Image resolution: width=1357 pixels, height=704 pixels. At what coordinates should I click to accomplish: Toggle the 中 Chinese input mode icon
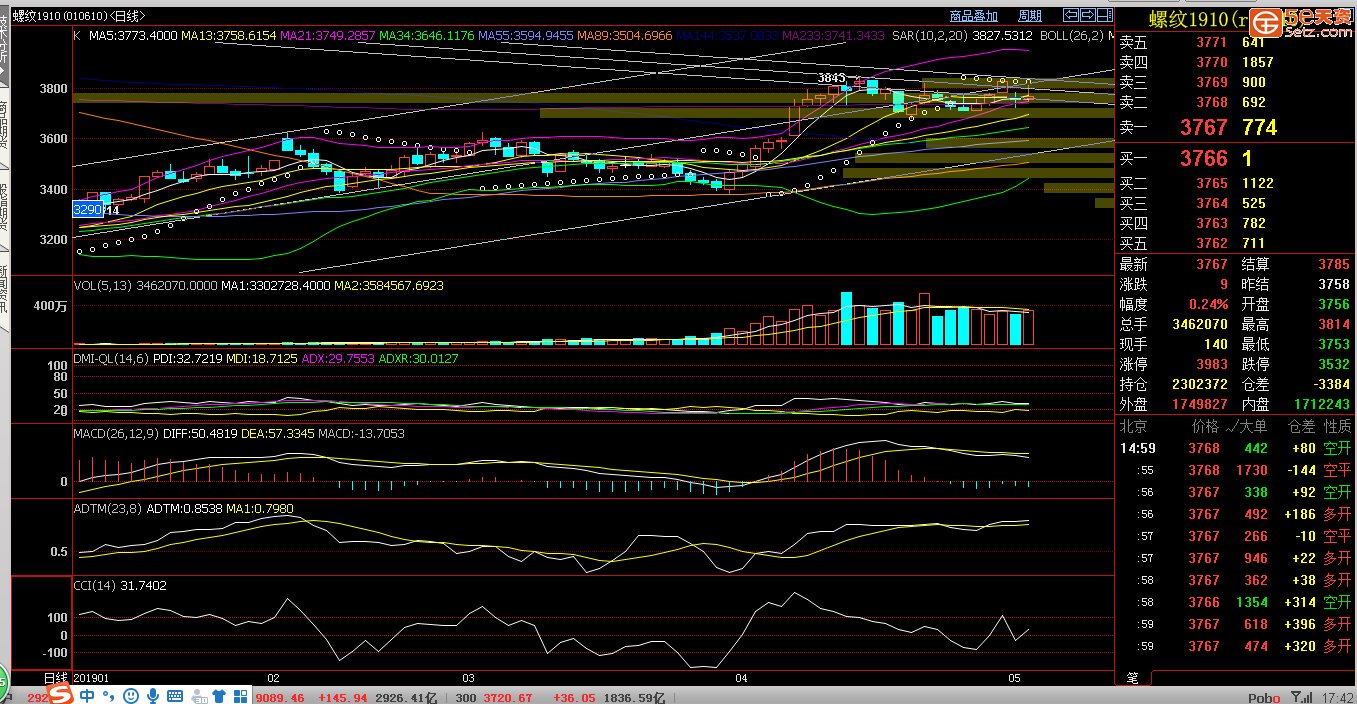click(x=88, y=696)
